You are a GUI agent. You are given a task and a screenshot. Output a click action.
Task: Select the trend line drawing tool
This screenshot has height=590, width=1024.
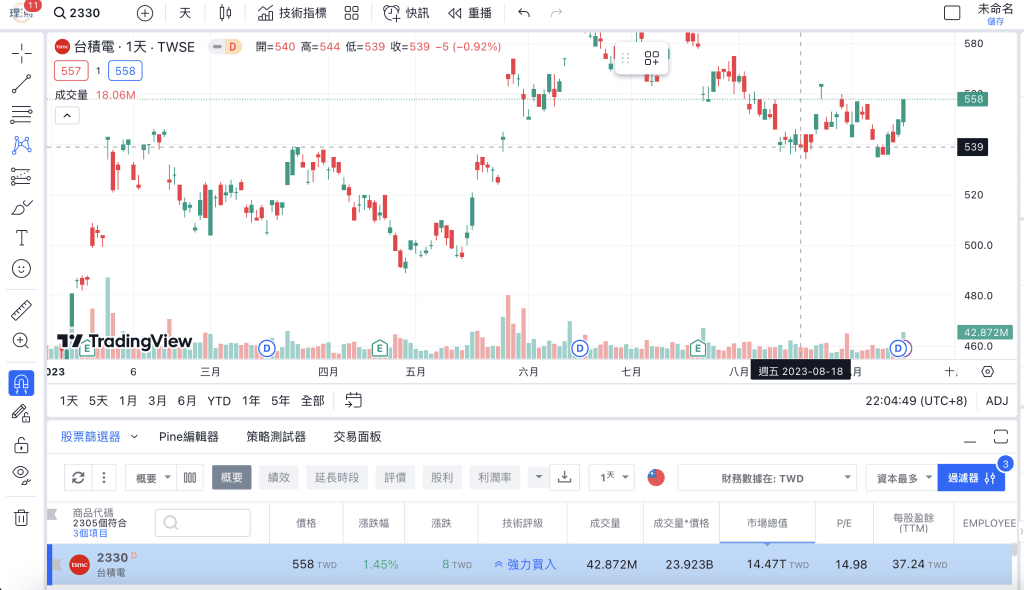coord(21,84)
